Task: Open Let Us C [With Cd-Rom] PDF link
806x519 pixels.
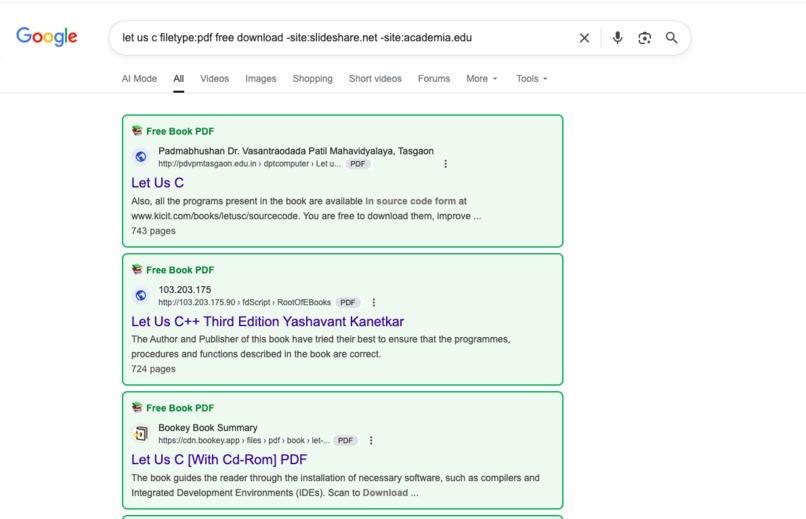Action: pyautogui.click(x=219, y=459)
